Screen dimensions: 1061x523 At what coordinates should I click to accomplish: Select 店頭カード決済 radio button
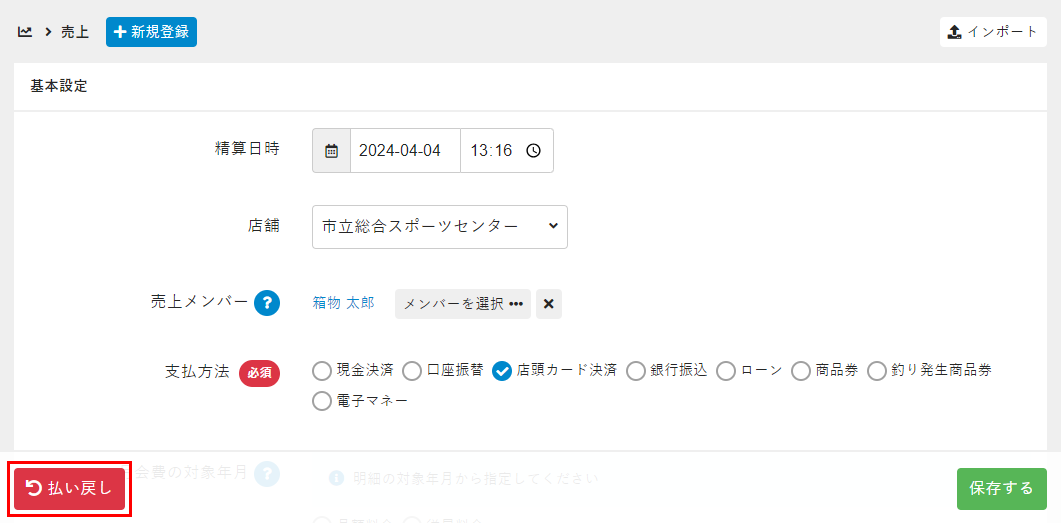click(502, 371)
